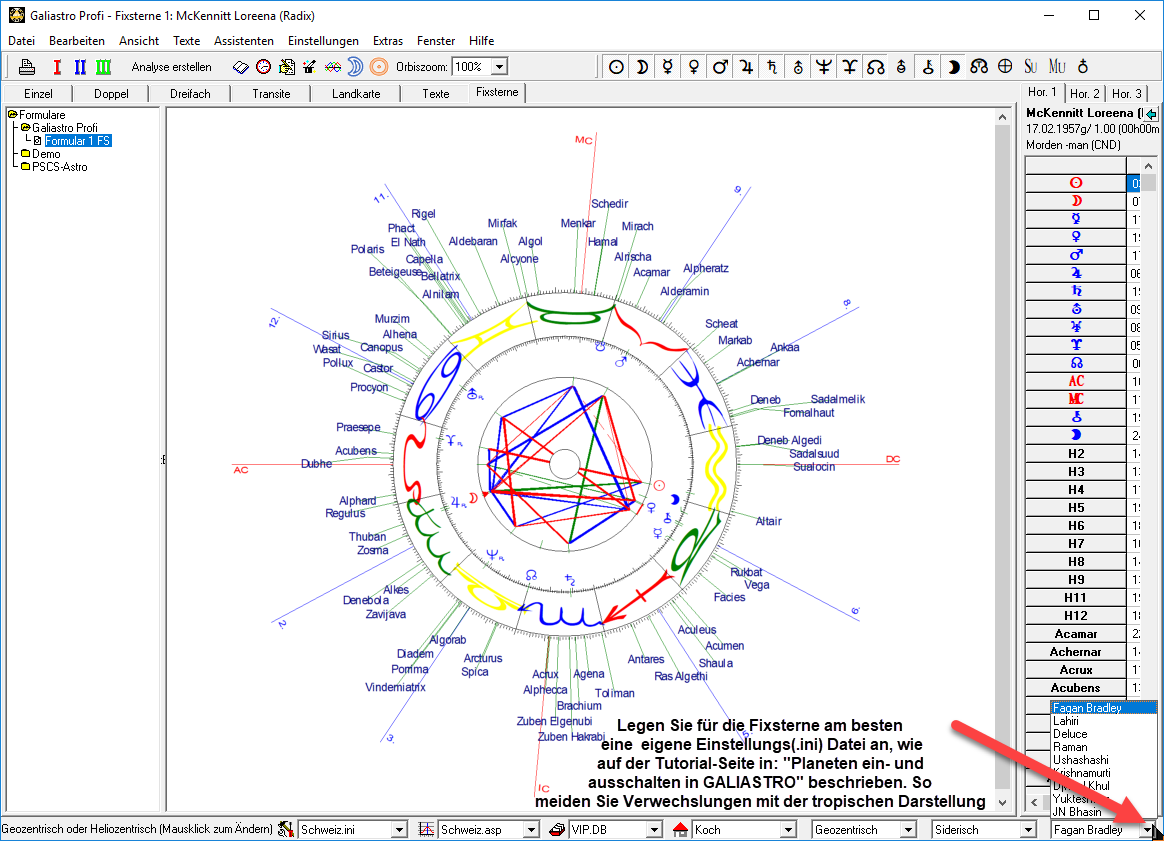Click the Acamar row header in table
Viewport: 1164px width, 841px height.
pos(1076,633)
